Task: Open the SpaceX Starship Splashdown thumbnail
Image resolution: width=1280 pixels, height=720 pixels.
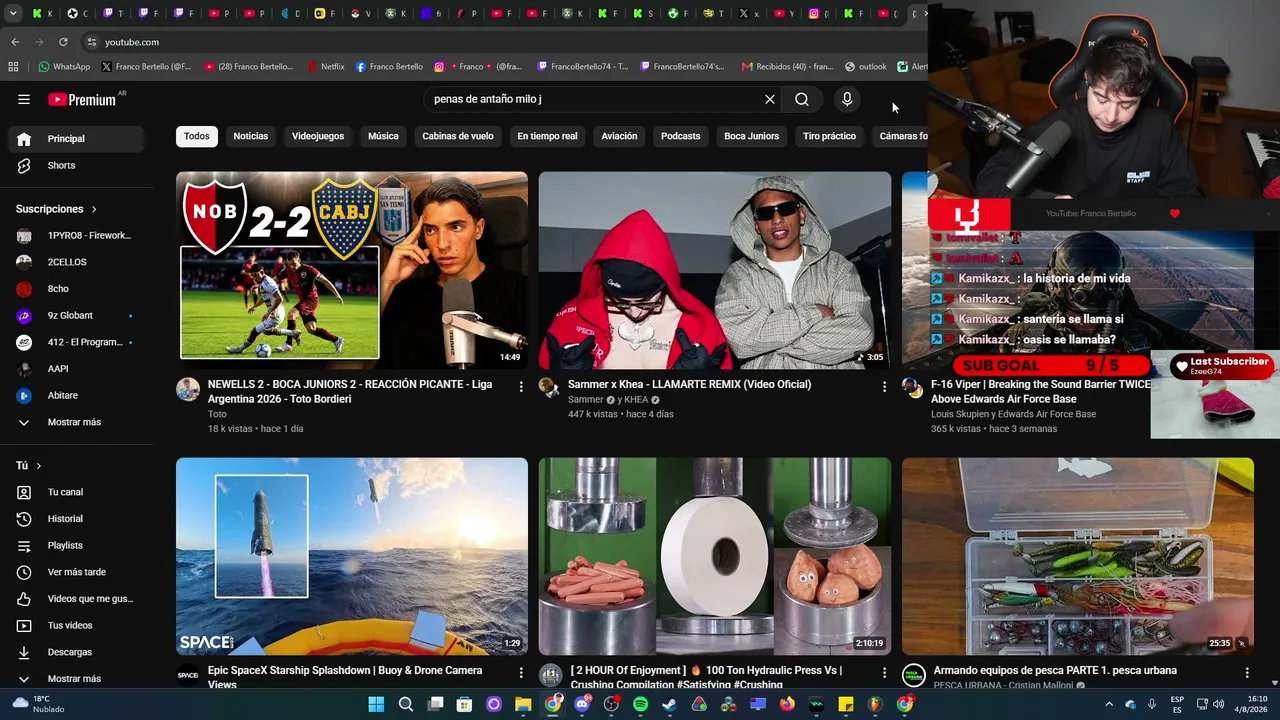Action: [x=352, y=557]
